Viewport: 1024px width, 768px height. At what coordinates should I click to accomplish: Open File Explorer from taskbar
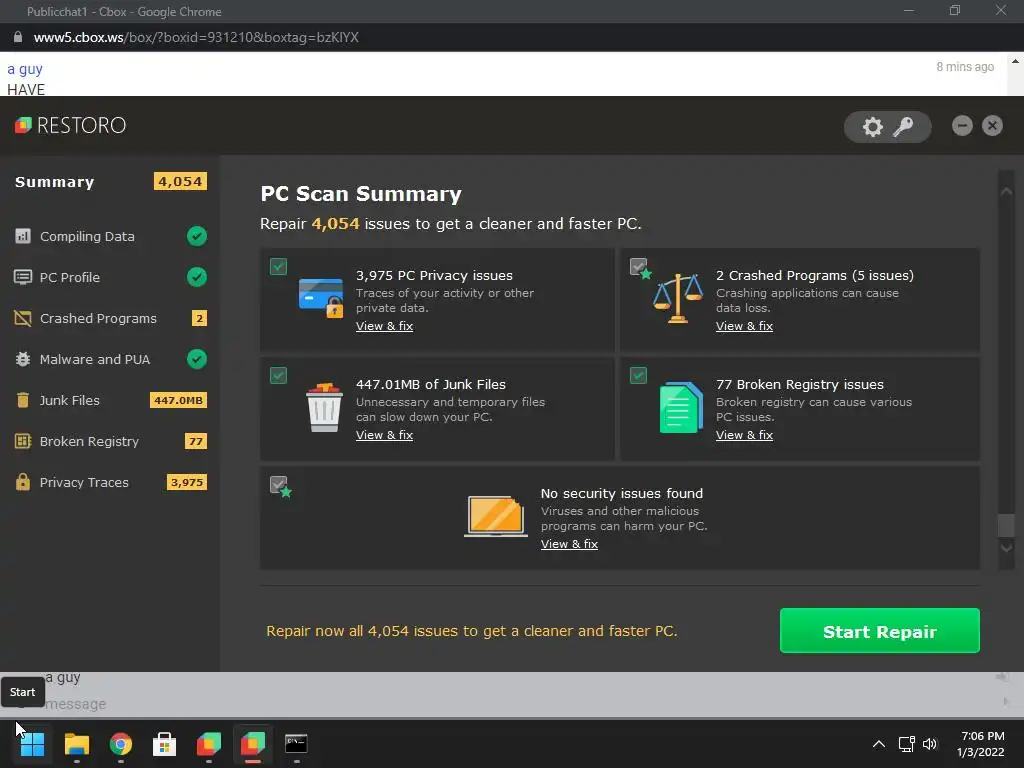[76, 744]
